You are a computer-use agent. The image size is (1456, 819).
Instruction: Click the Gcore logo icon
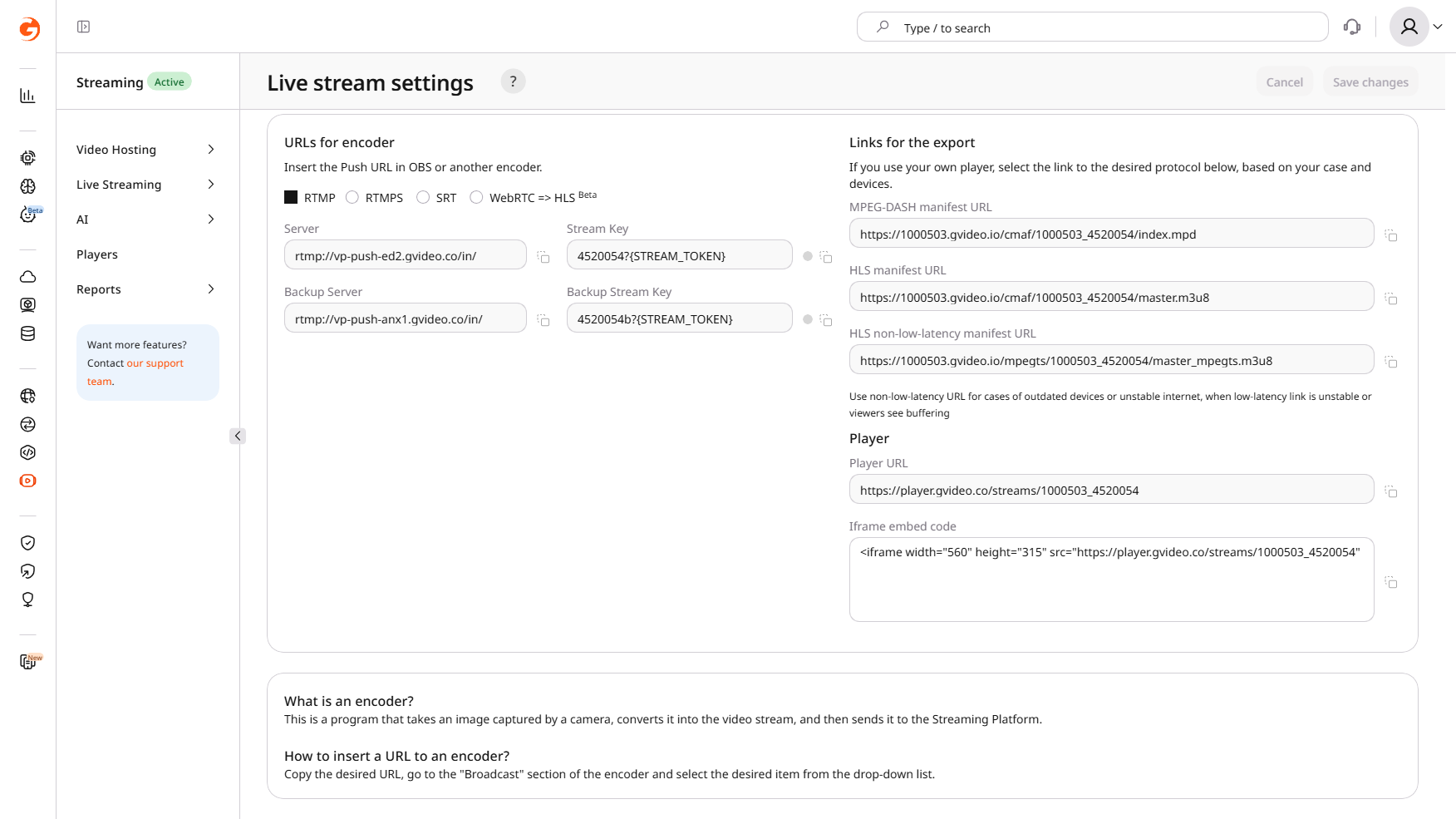click(29, 29)
